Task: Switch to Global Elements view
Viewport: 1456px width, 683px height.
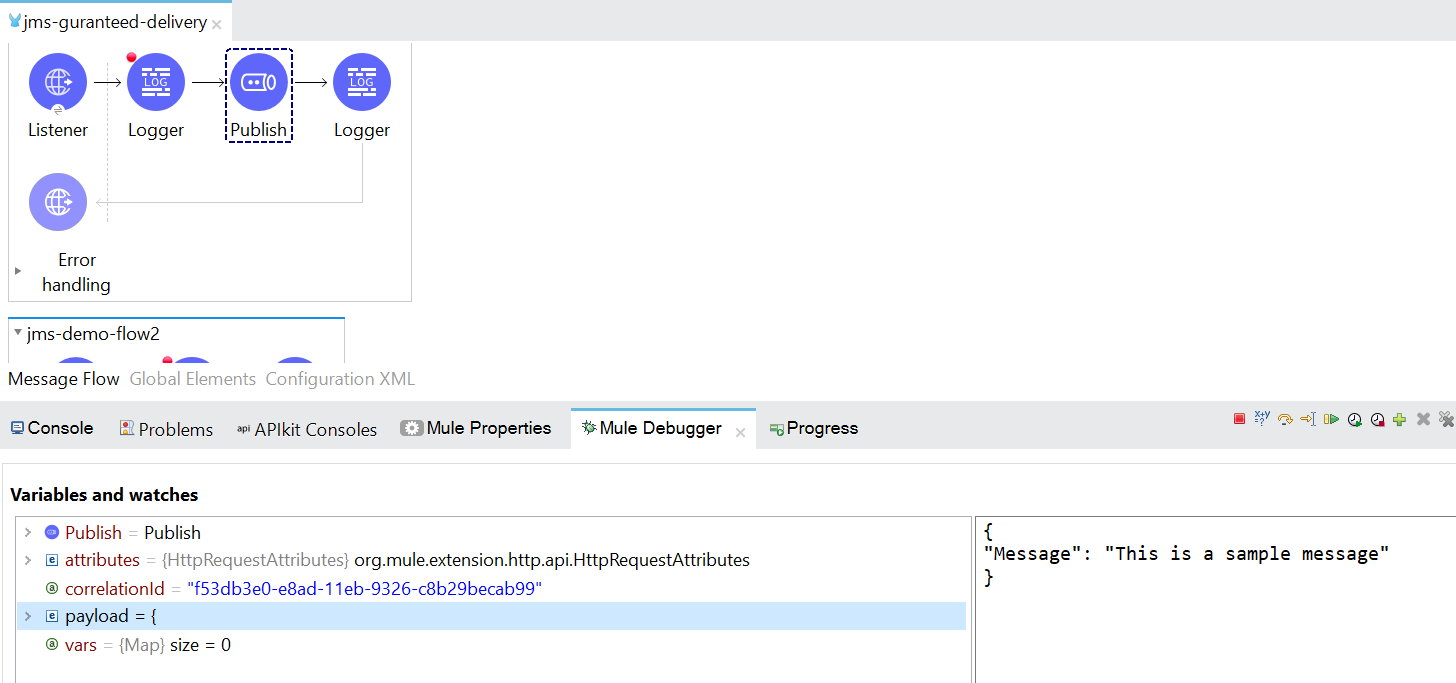Action: click(x=193, y=379)
